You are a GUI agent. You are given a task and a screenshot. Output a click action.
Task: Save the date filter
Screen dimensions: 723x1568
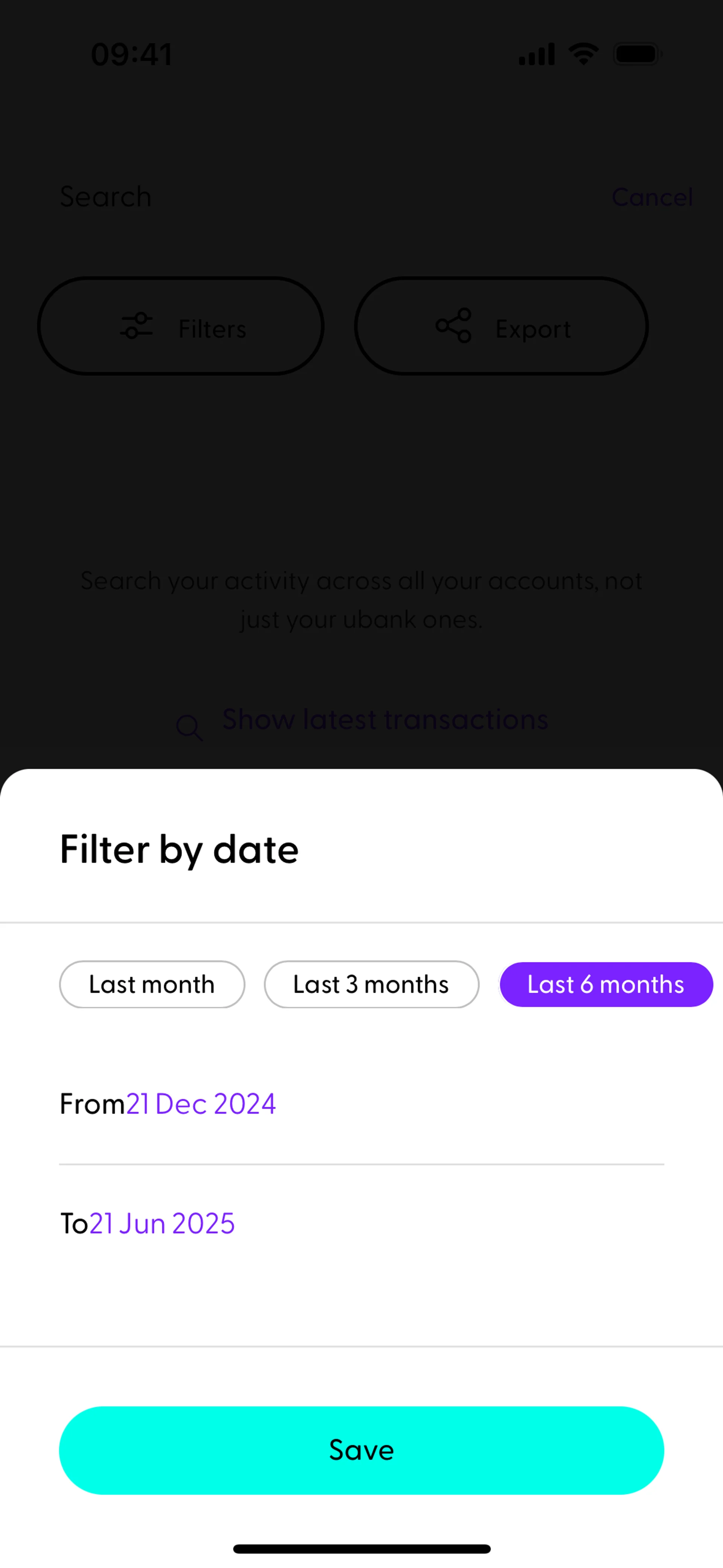tap(361, 1450)
